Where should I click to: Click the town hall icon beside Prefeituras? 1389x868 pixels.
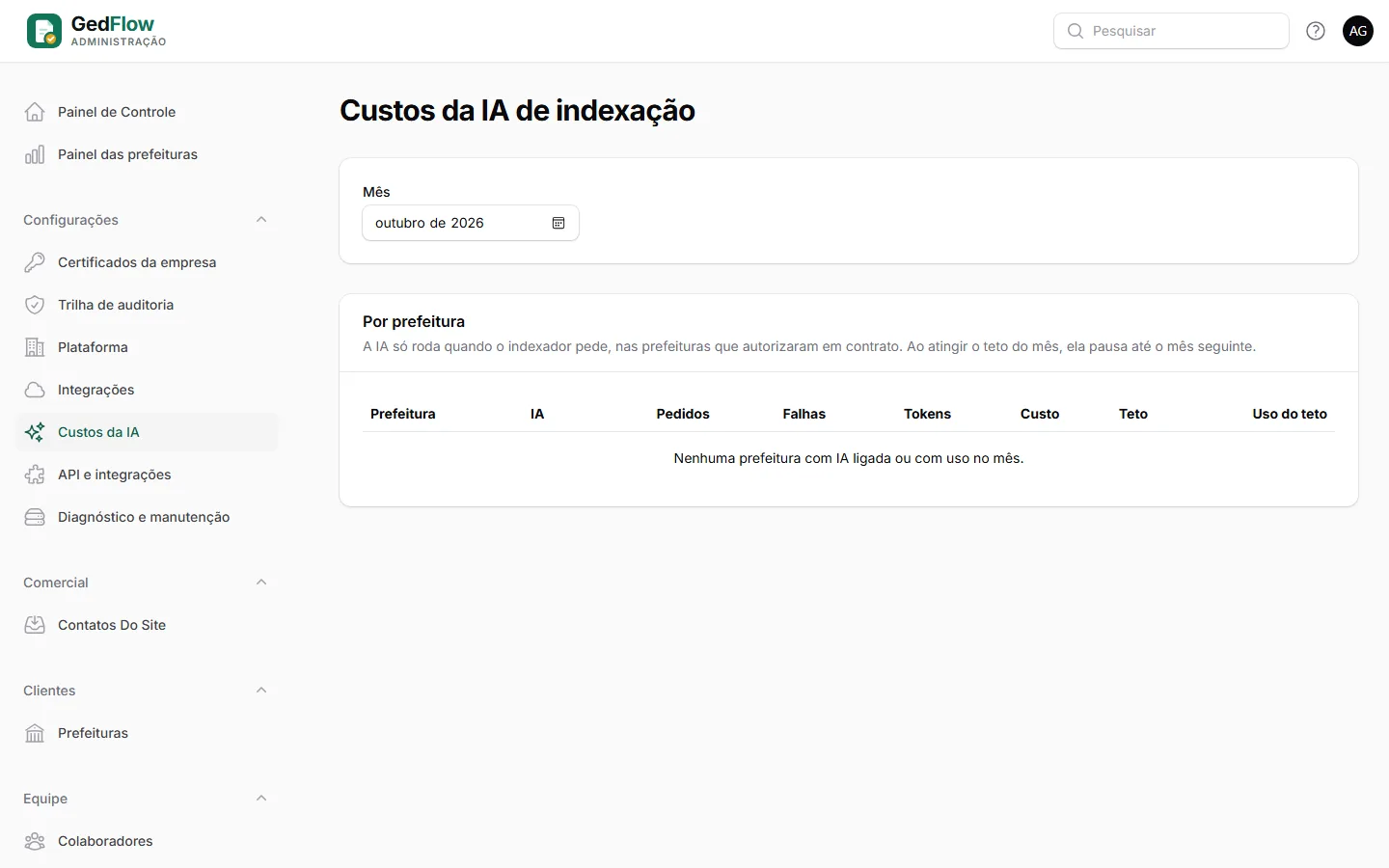tap(35, 733)
